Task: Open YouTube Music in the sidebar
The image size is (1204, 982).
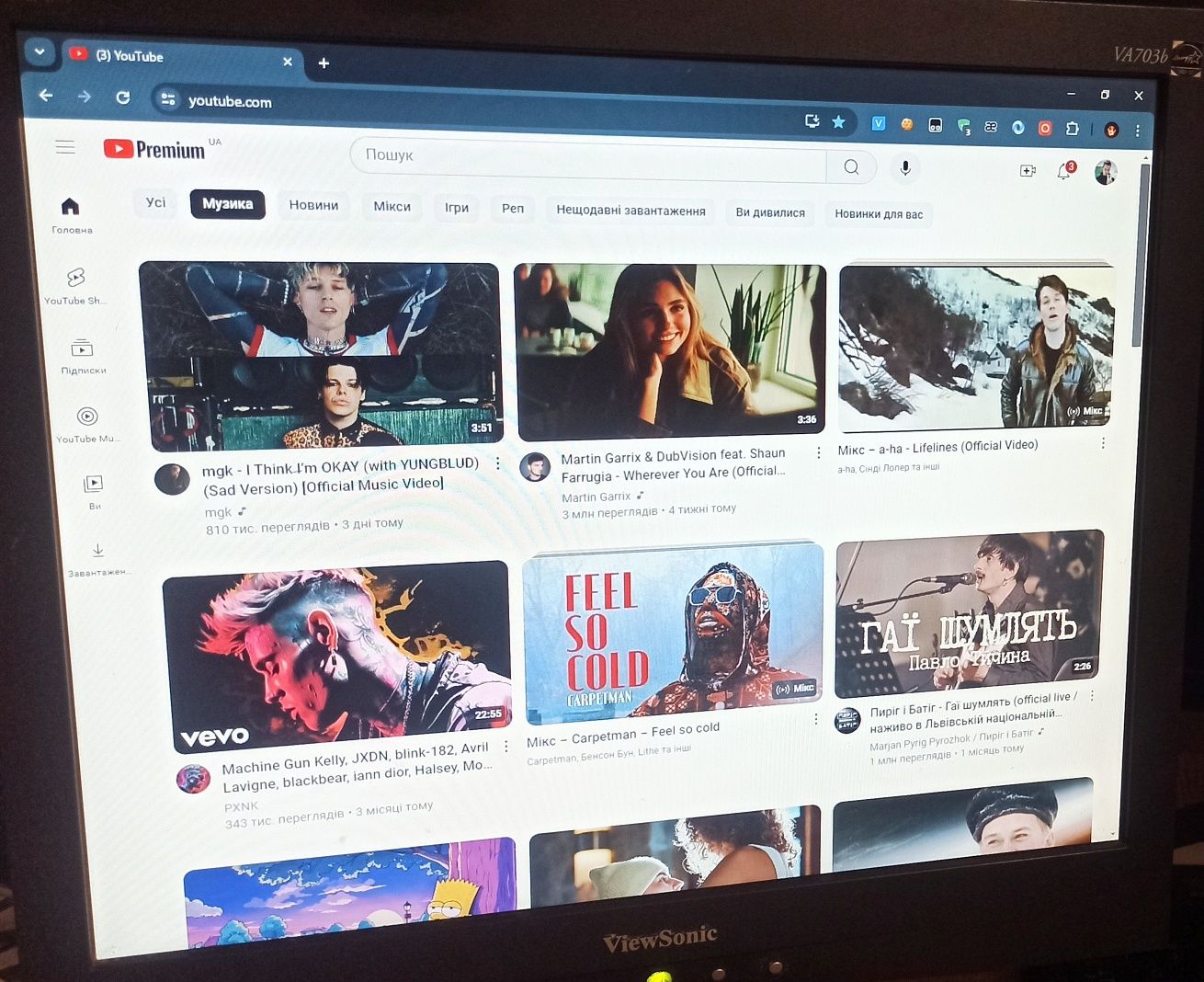Action: 87,426
